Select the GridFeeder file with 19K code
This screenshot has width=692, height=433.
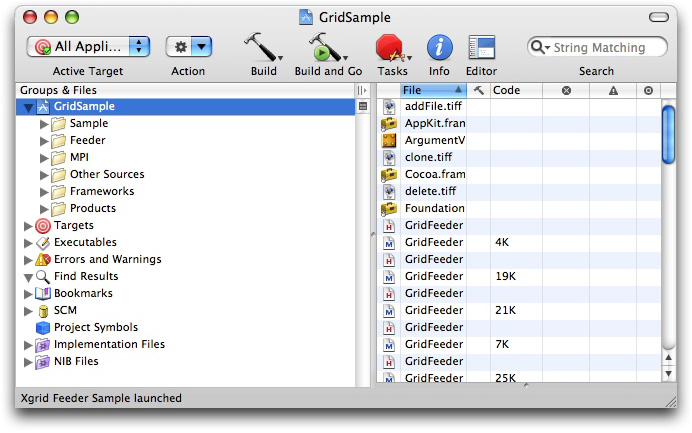pyautogui.click(x=519, y=276)
